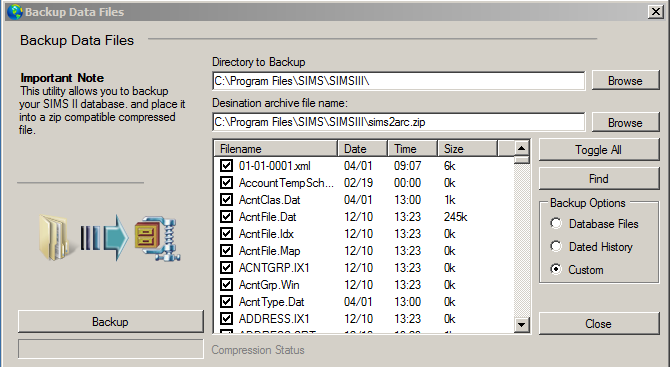This screenshot has height=367, width=670.
Task: Click the globe icon in the title bar
Action: 14,12
